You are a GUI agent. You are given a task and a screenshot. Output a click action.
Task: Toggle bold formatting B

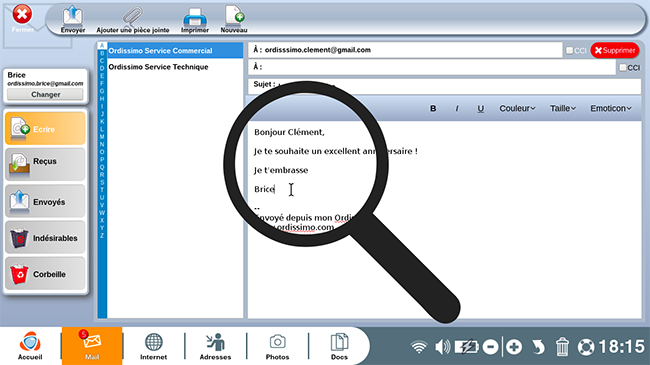pyautogui.click(x=433, y=108)
